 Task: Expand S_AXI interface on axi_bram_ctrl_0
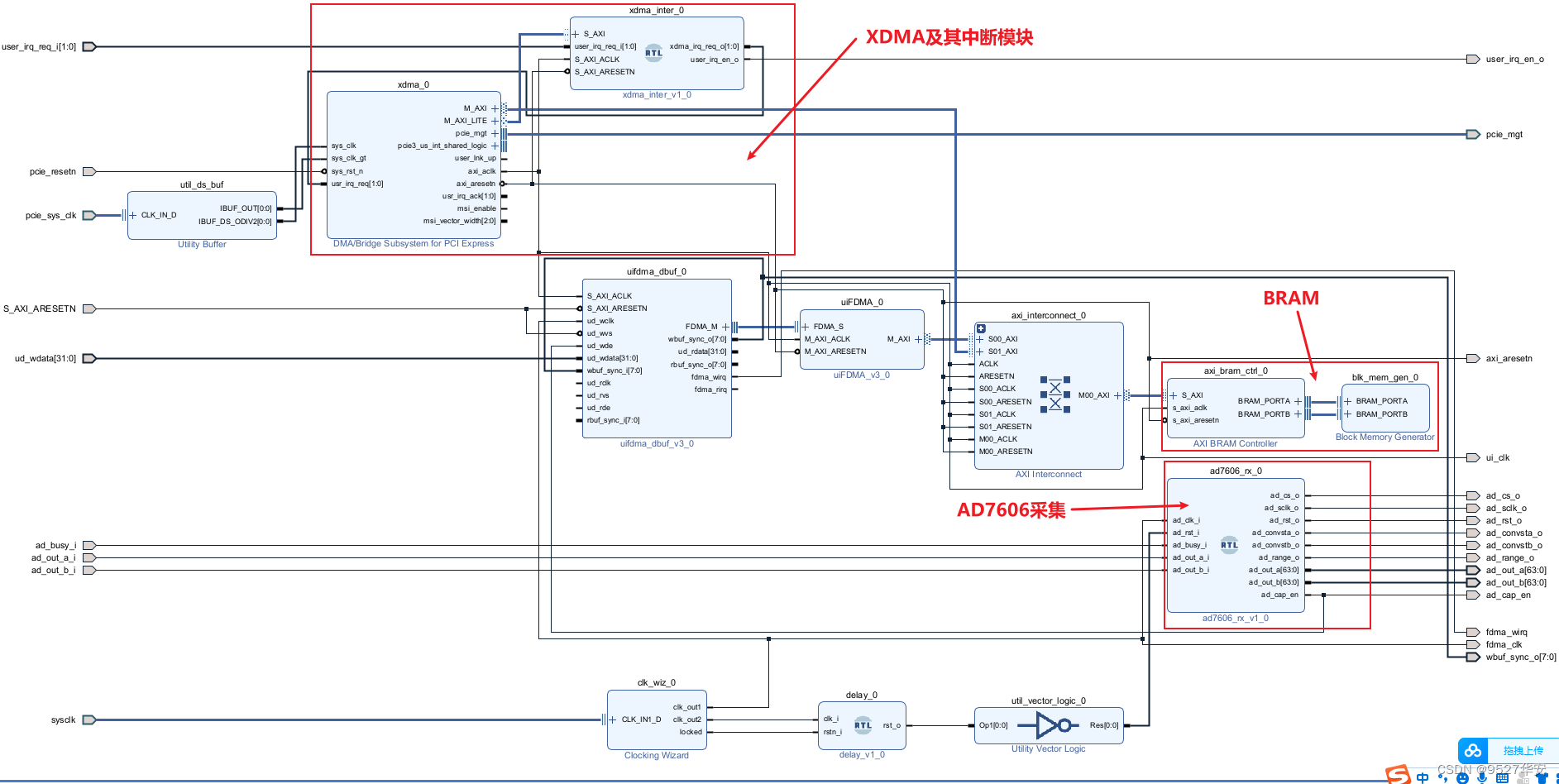(x=1173, y=395)
